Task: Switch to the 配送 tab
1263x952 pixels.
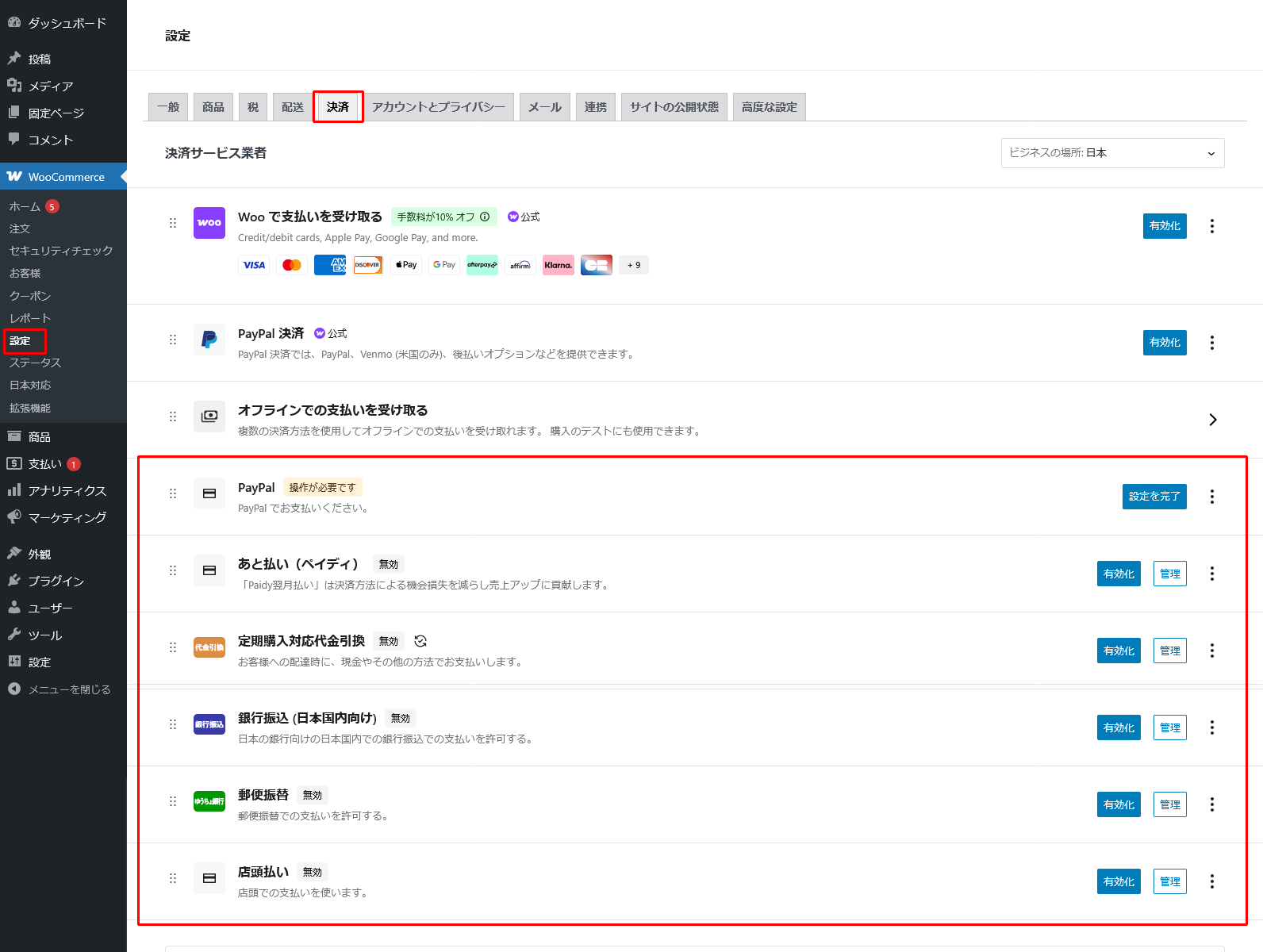Action: point(293,107)
